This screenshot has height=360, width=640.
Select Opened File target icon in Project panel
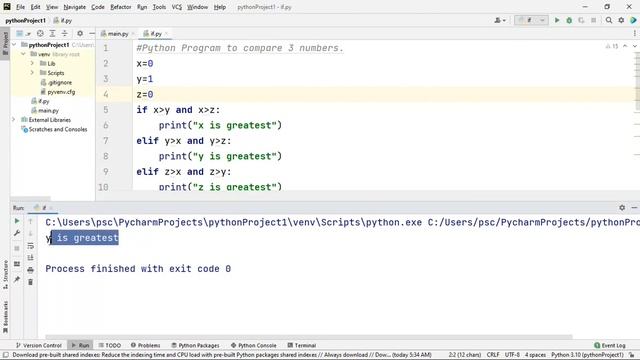40,33
